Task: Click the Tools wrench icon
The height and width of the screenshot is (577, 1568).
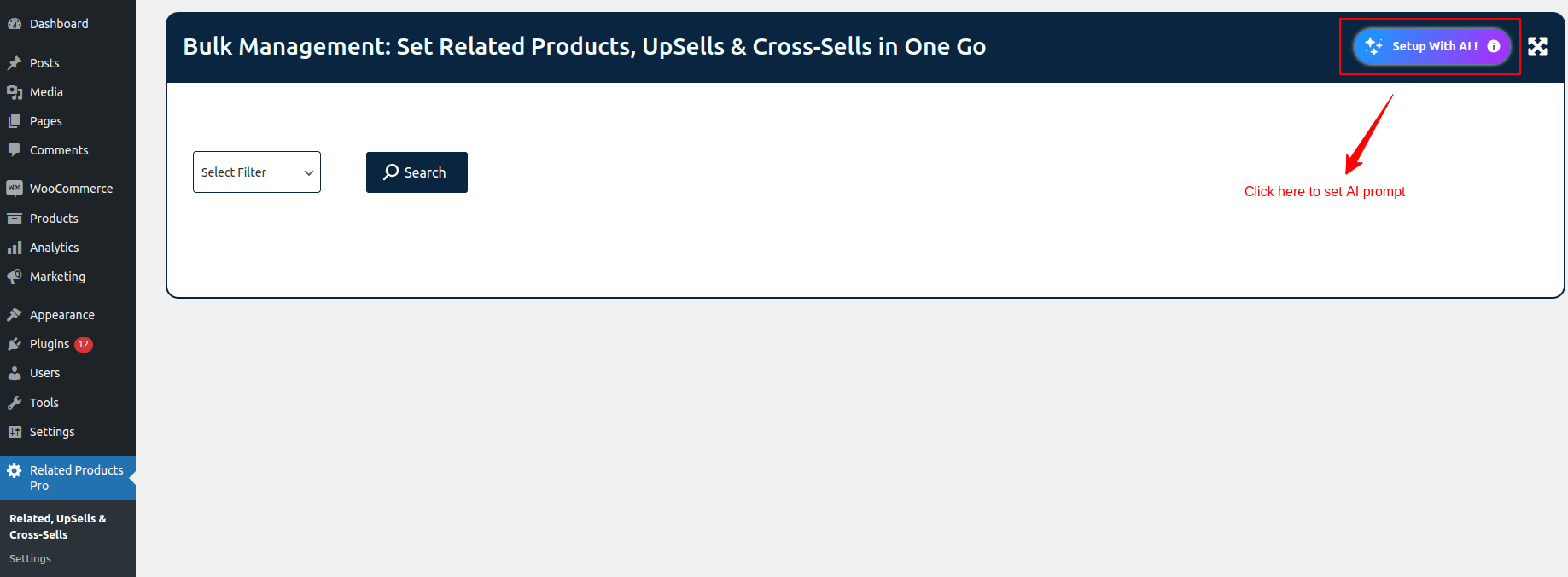Action: 15,403
